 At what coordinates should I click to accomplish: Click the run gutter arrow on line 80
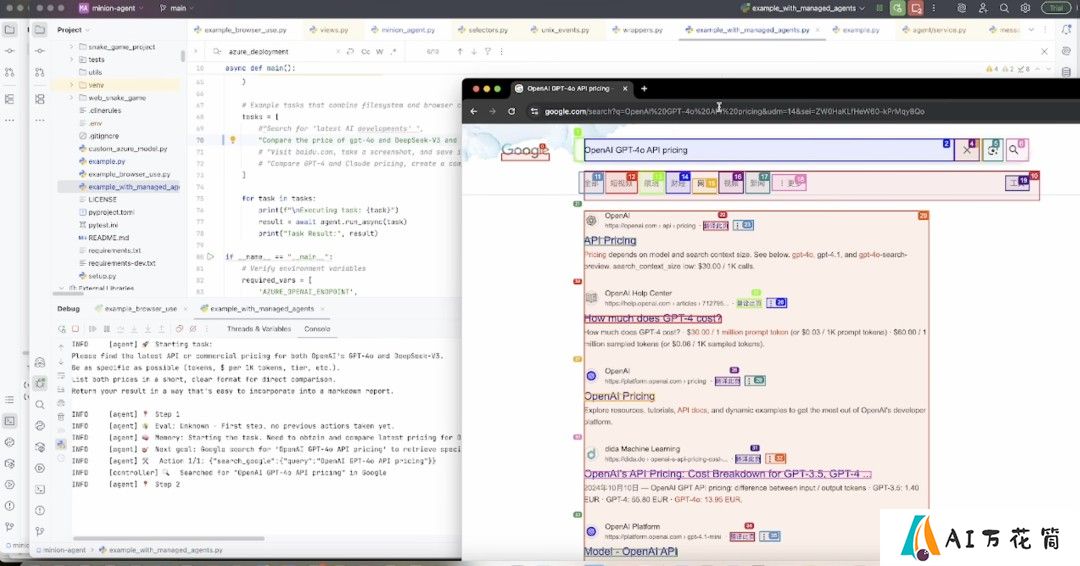211,256
